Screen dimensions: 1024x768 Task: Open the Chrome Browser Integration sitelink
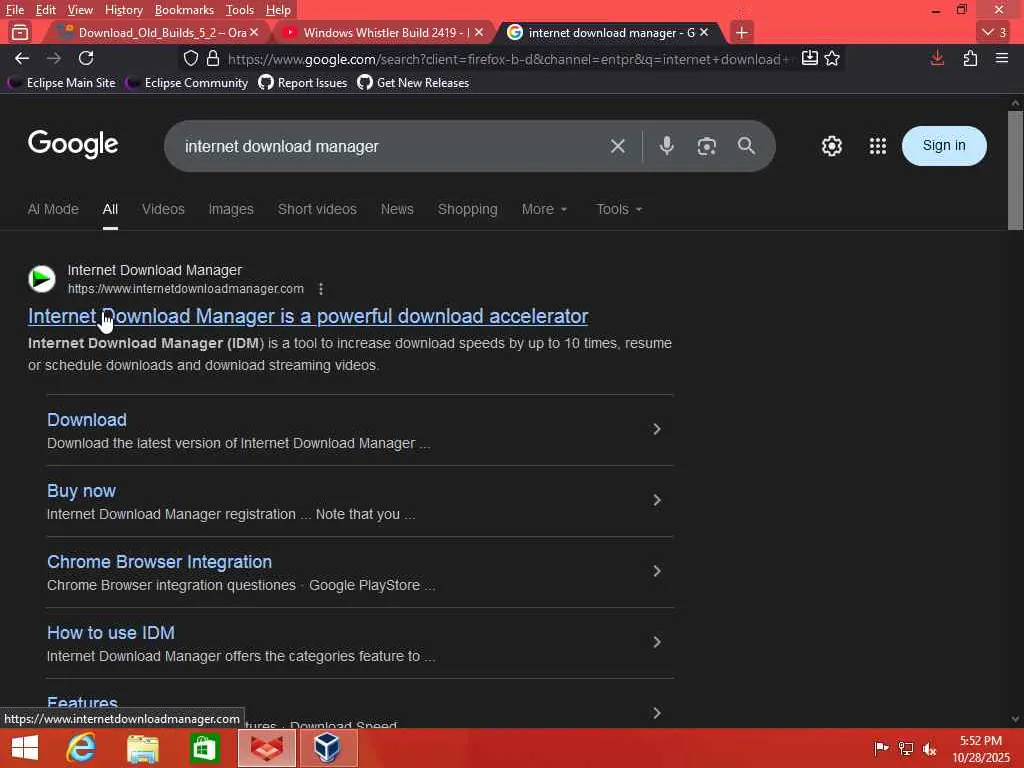point(159,562)
